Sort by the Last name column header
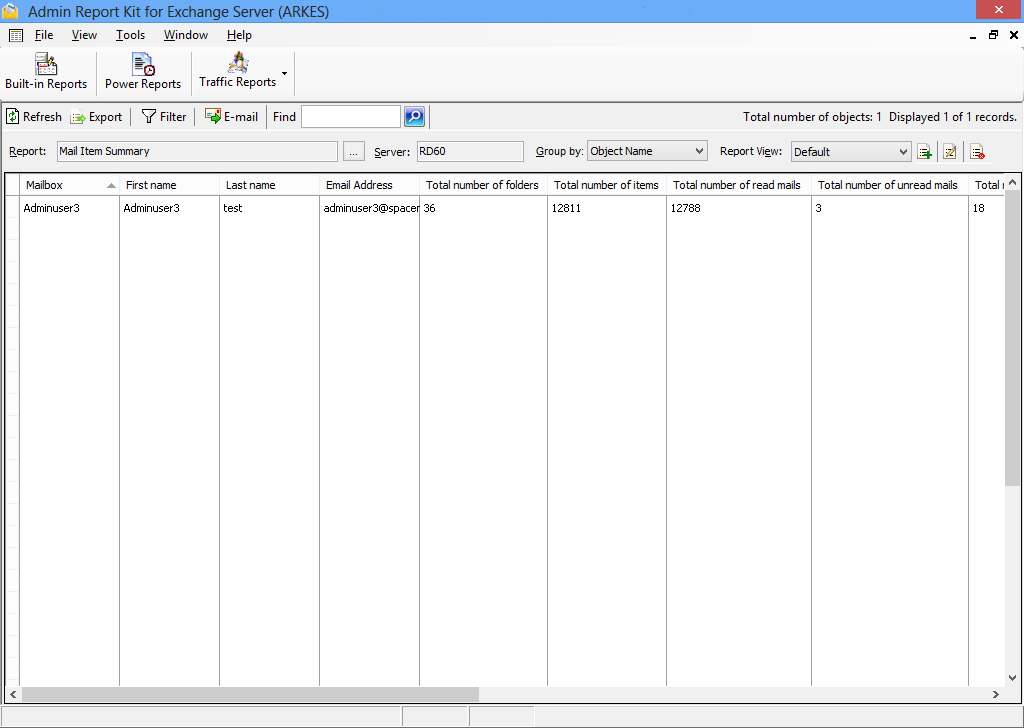 point(269,185)
